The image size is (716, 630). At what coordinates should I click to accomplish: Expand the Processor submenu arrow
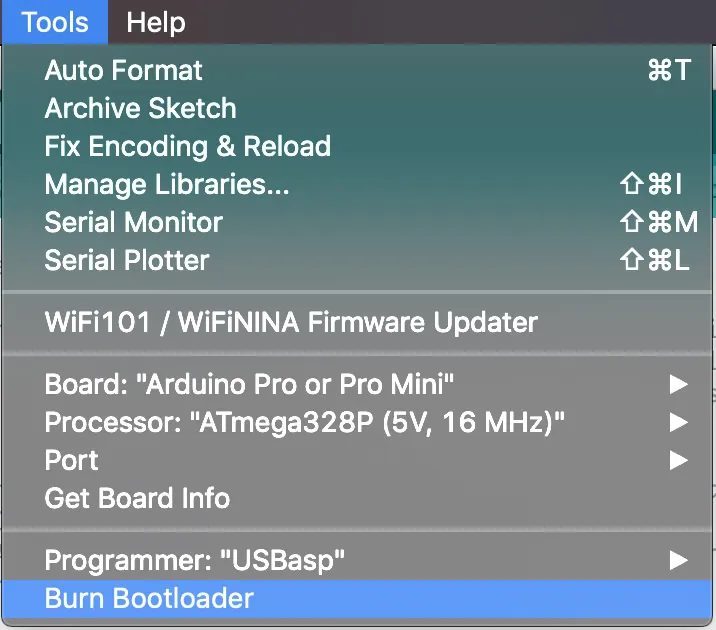tap(679, 422)
